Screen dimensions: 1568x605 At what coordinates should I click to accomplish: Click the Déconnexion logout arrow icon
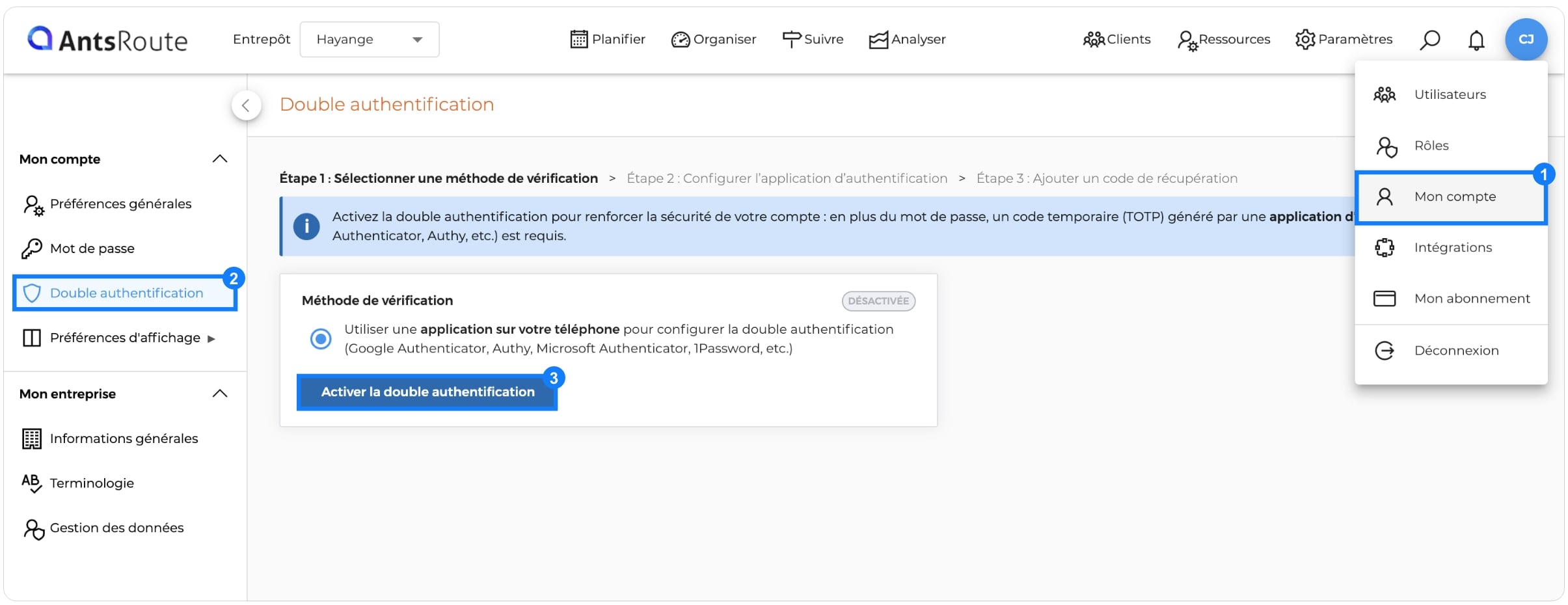1385,351
